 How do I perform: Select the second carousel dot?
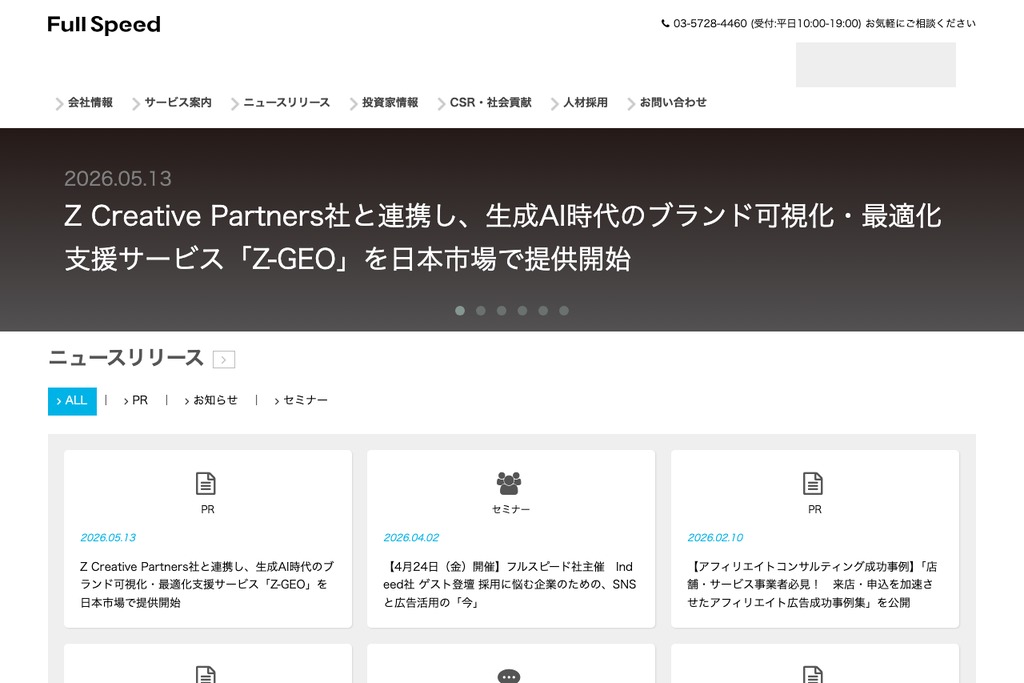pyautogui.click(x=481, y=311)
